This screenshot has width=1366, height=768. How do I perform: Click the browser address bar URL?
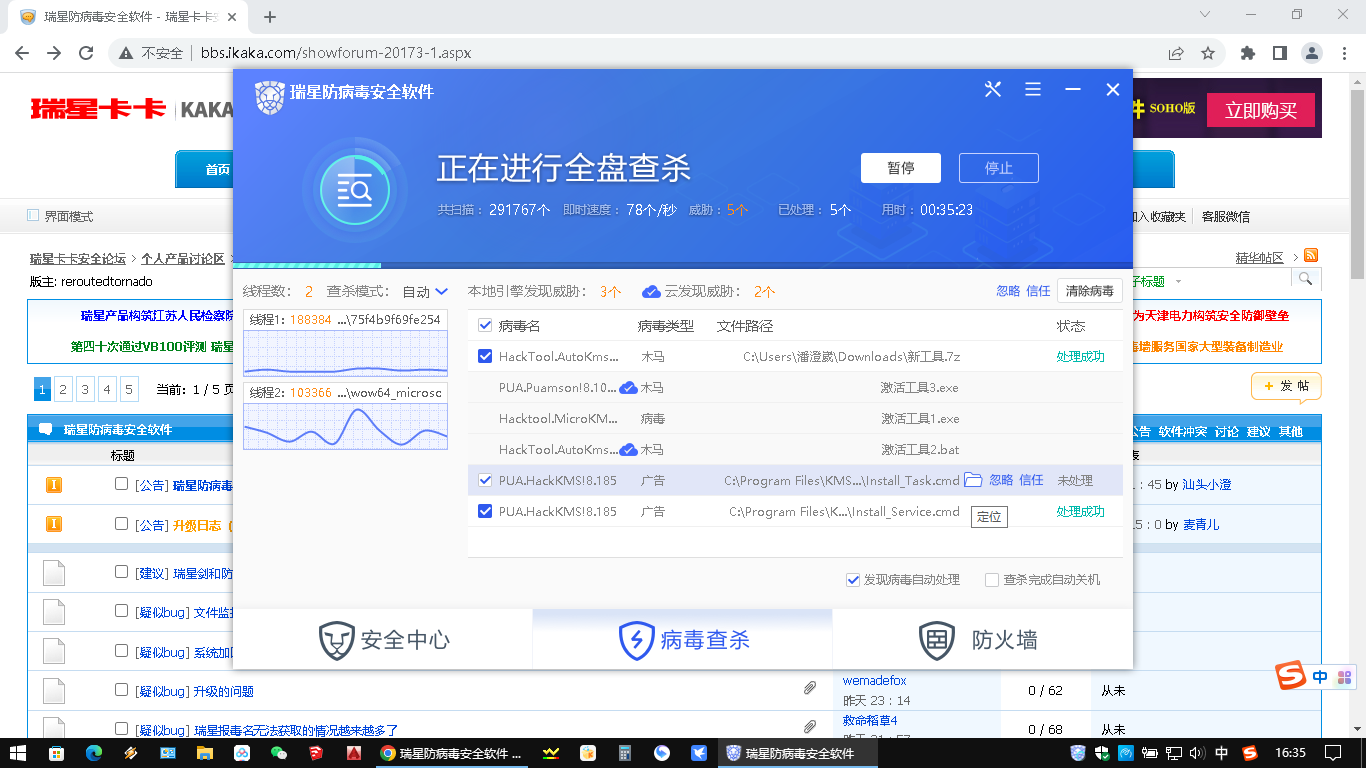(335, 53)
